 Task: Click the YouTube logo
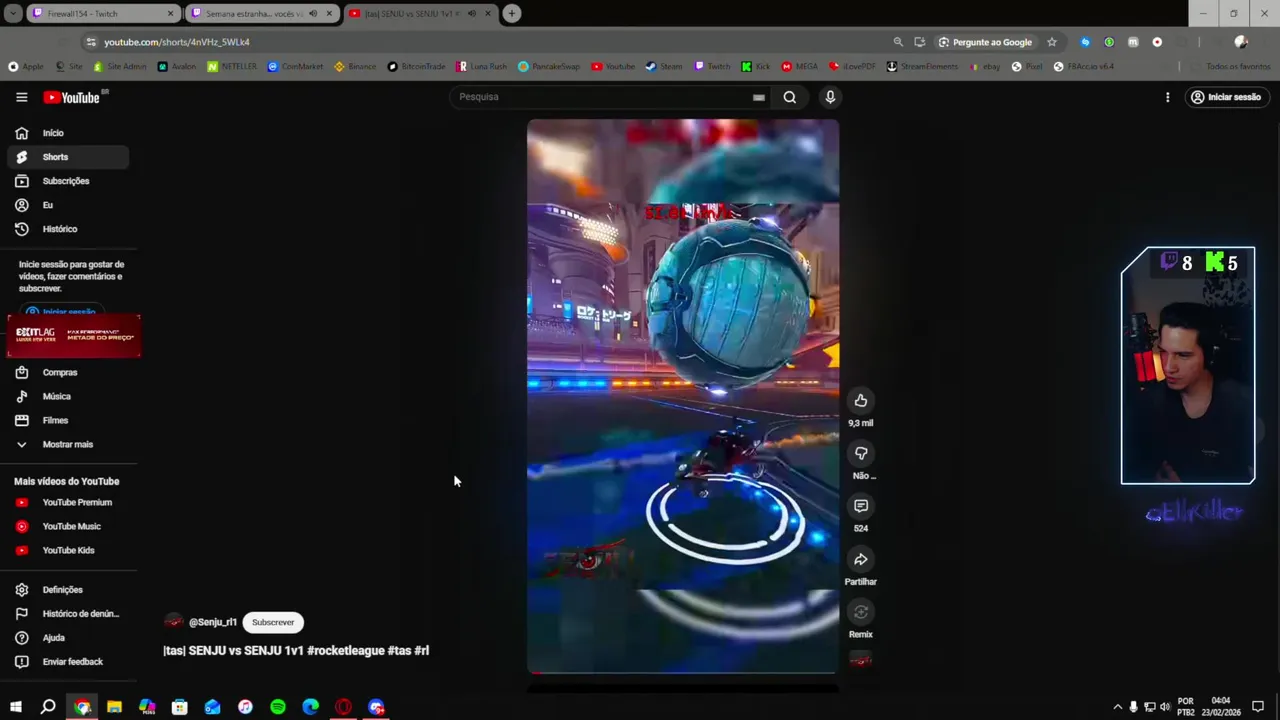point(71,97)
